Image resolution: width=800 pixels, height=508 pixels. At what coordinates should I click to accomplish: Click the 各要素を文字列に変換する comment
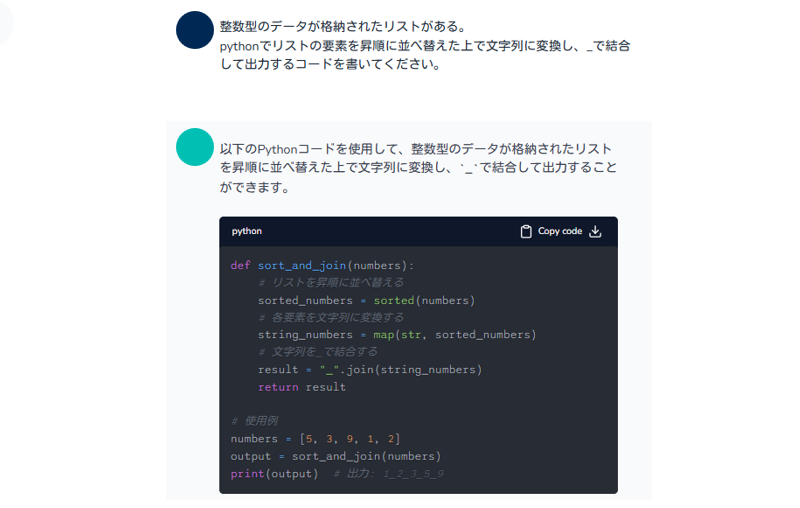pos(331,317)
